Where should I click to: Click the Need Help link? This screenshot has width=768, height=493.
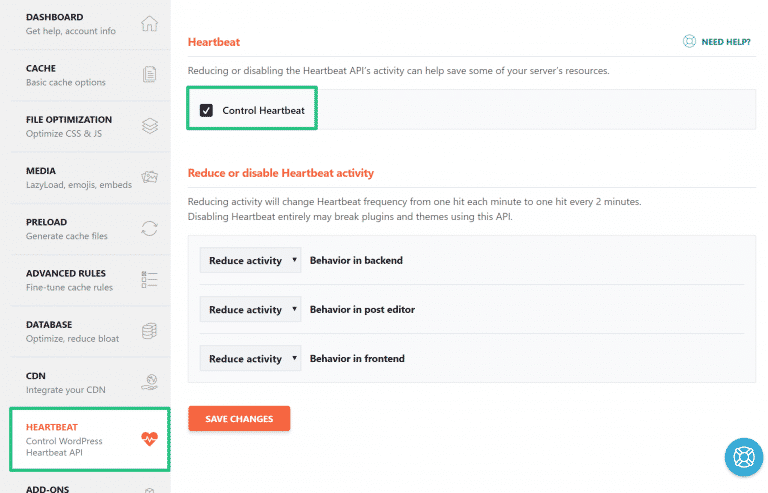click(719, 42)
